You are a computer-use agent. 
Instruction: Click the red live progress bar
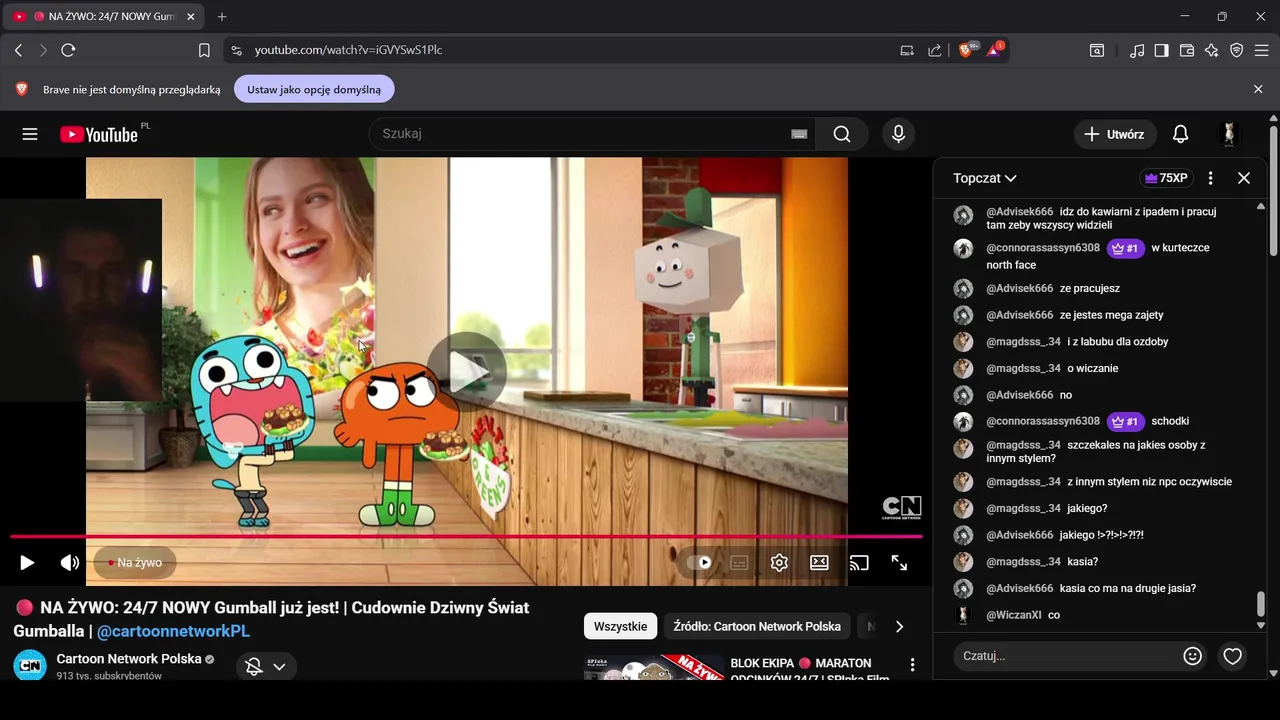[466, 537]
